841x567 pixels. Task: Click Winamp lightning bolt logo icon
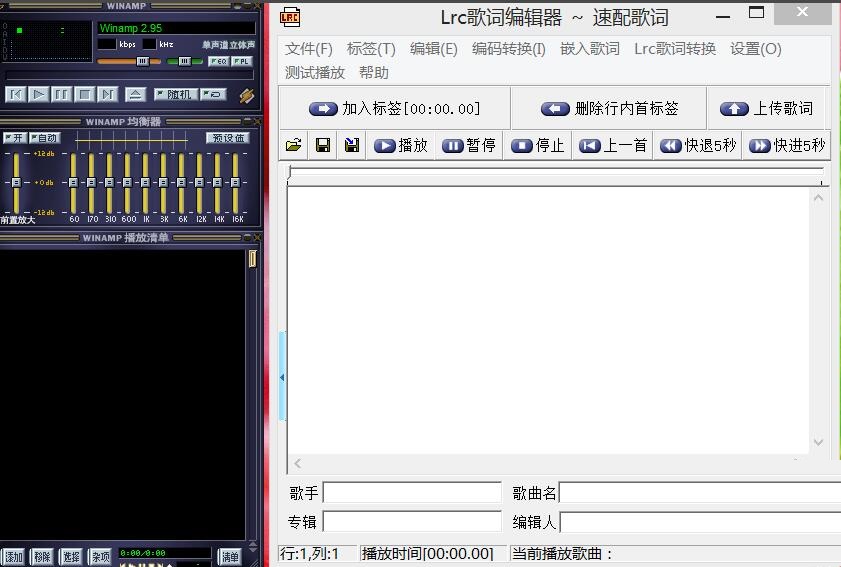[247, 95]
